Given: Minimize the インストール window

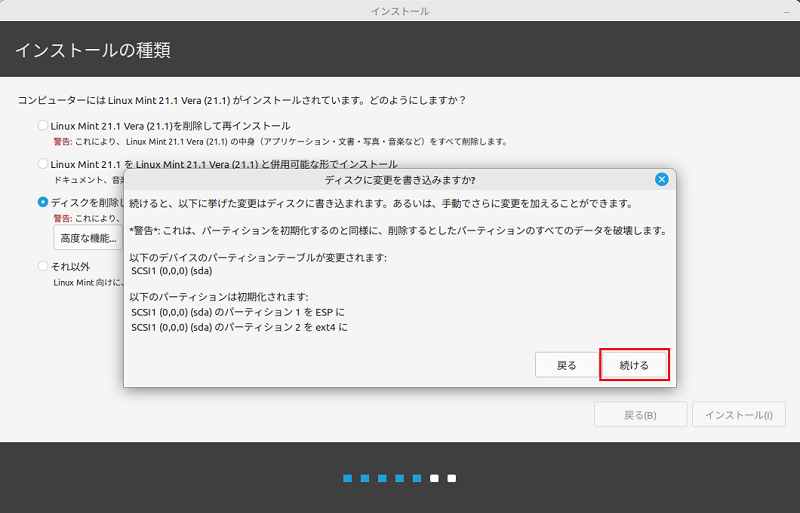Looking at the screenshot, I should pyautogui.click(x=786, y=11).
